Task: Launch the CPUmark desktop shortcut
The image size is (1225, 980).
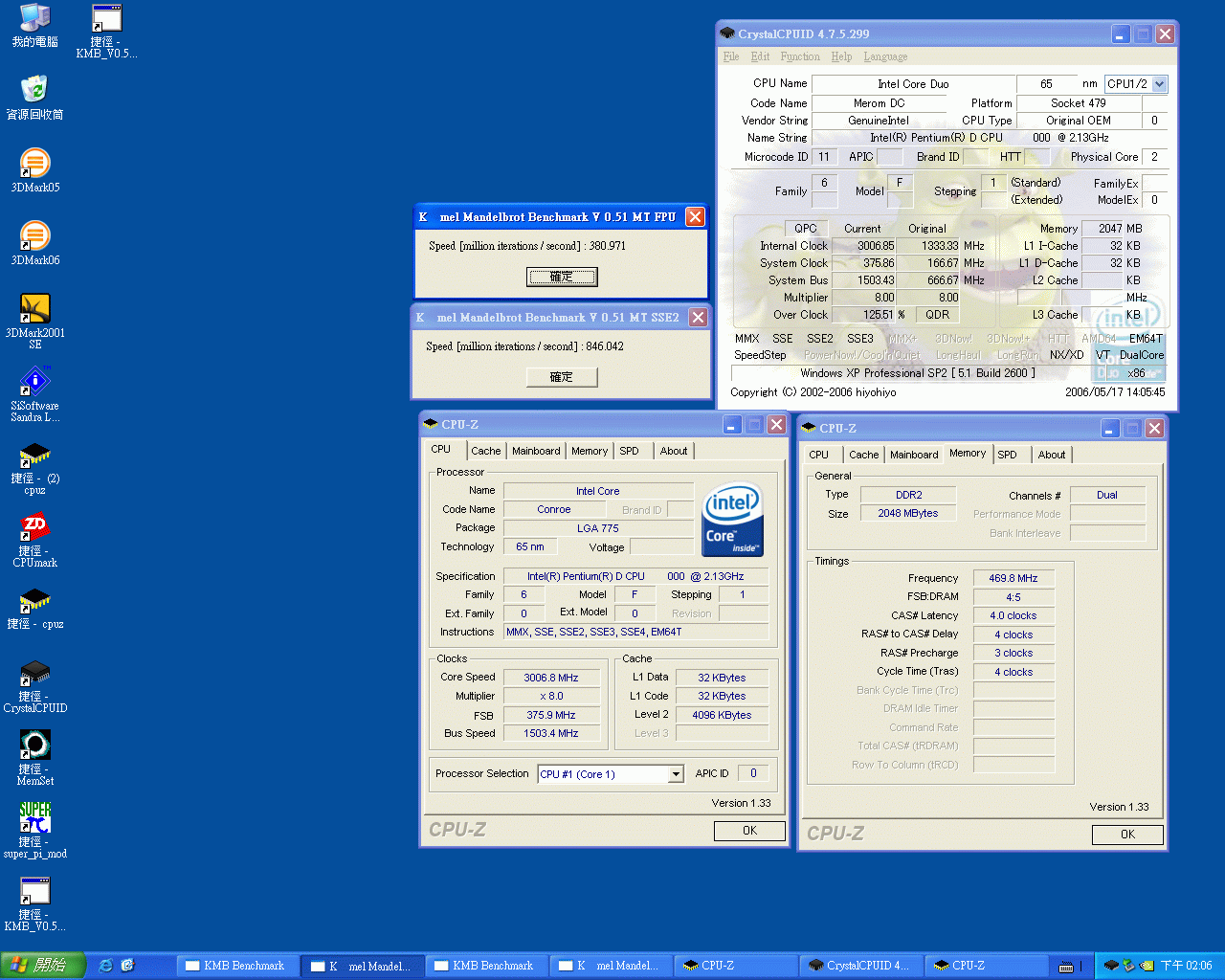Action: (x=34, y=527)
